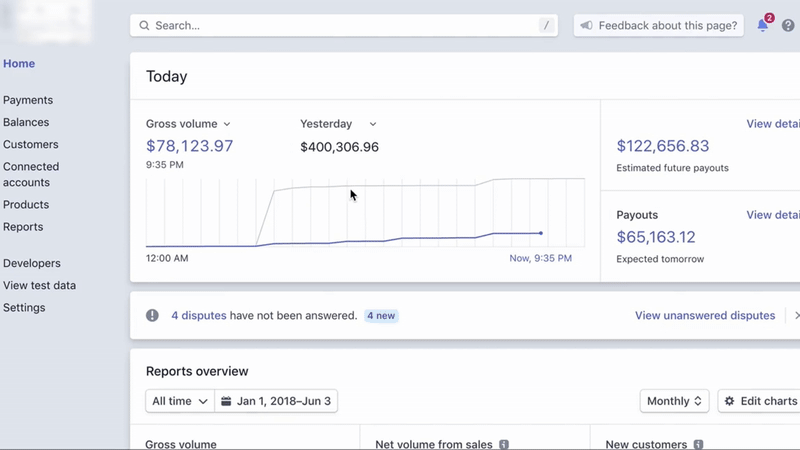The image size is (800, 450).
Task: Change the Monthly interval selector
Action: 674,401
